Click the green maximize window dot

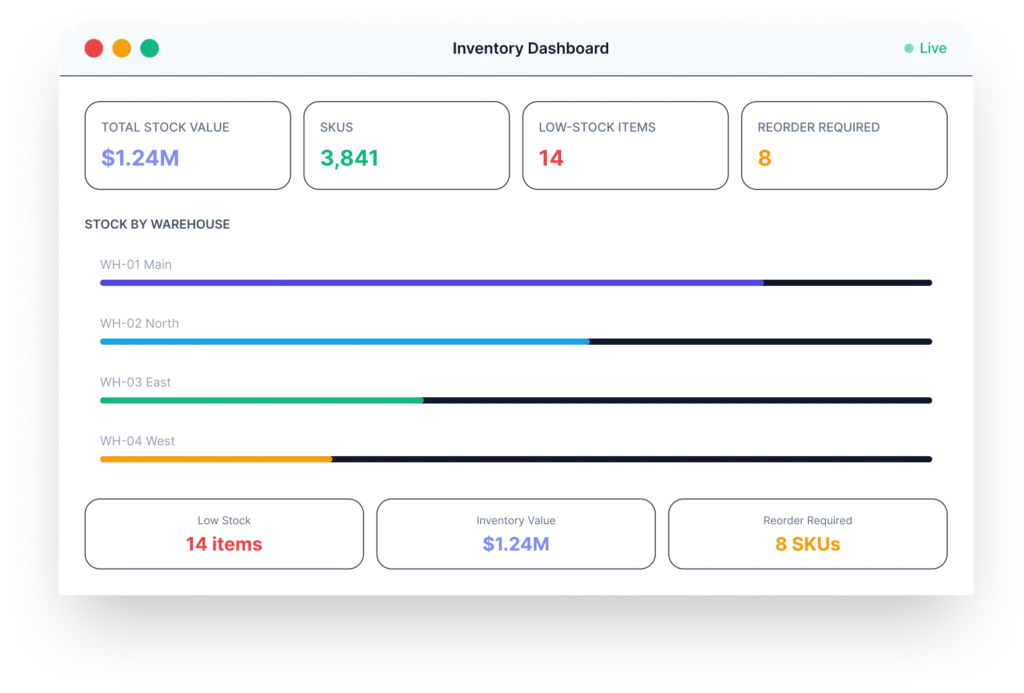tap(150, 48)
